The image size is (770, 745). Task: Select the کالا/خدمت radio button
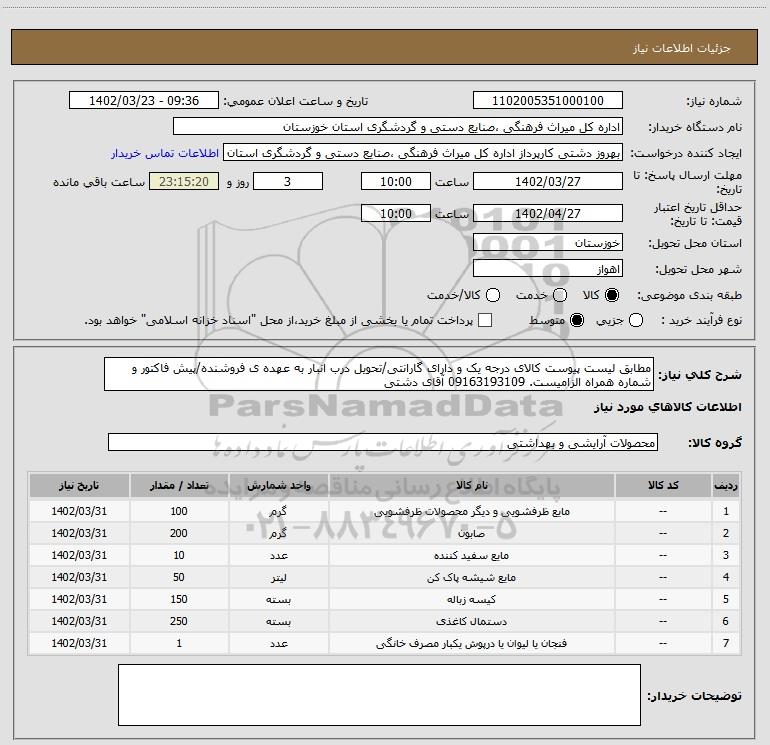coord(493,295)
